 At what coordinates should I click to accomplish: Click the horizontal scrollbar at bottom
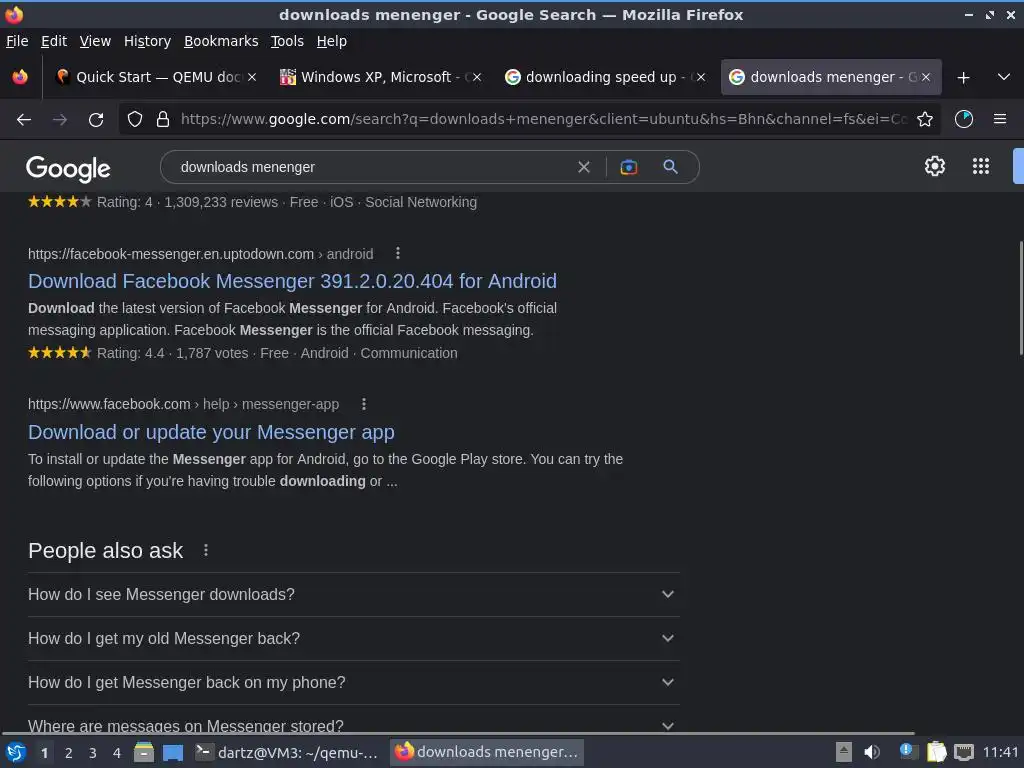(457, 733)
